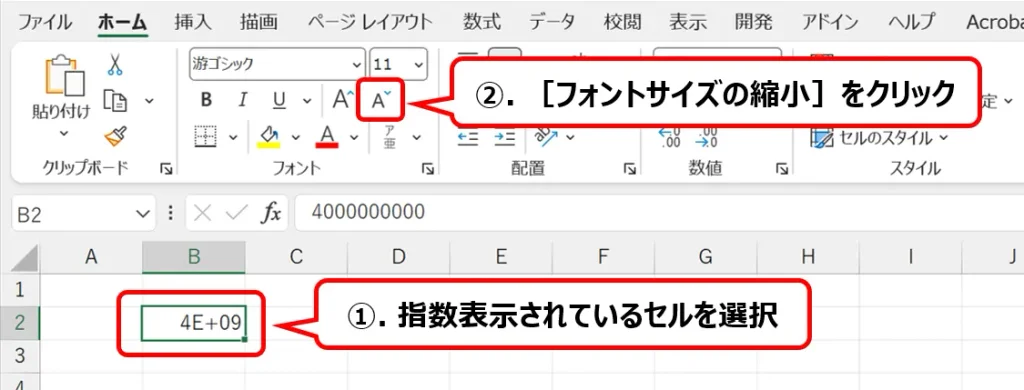Viewport: 1024px width, 390px height.
Task: Click the formula bar Cancel (X) icon
Action: 202,213
